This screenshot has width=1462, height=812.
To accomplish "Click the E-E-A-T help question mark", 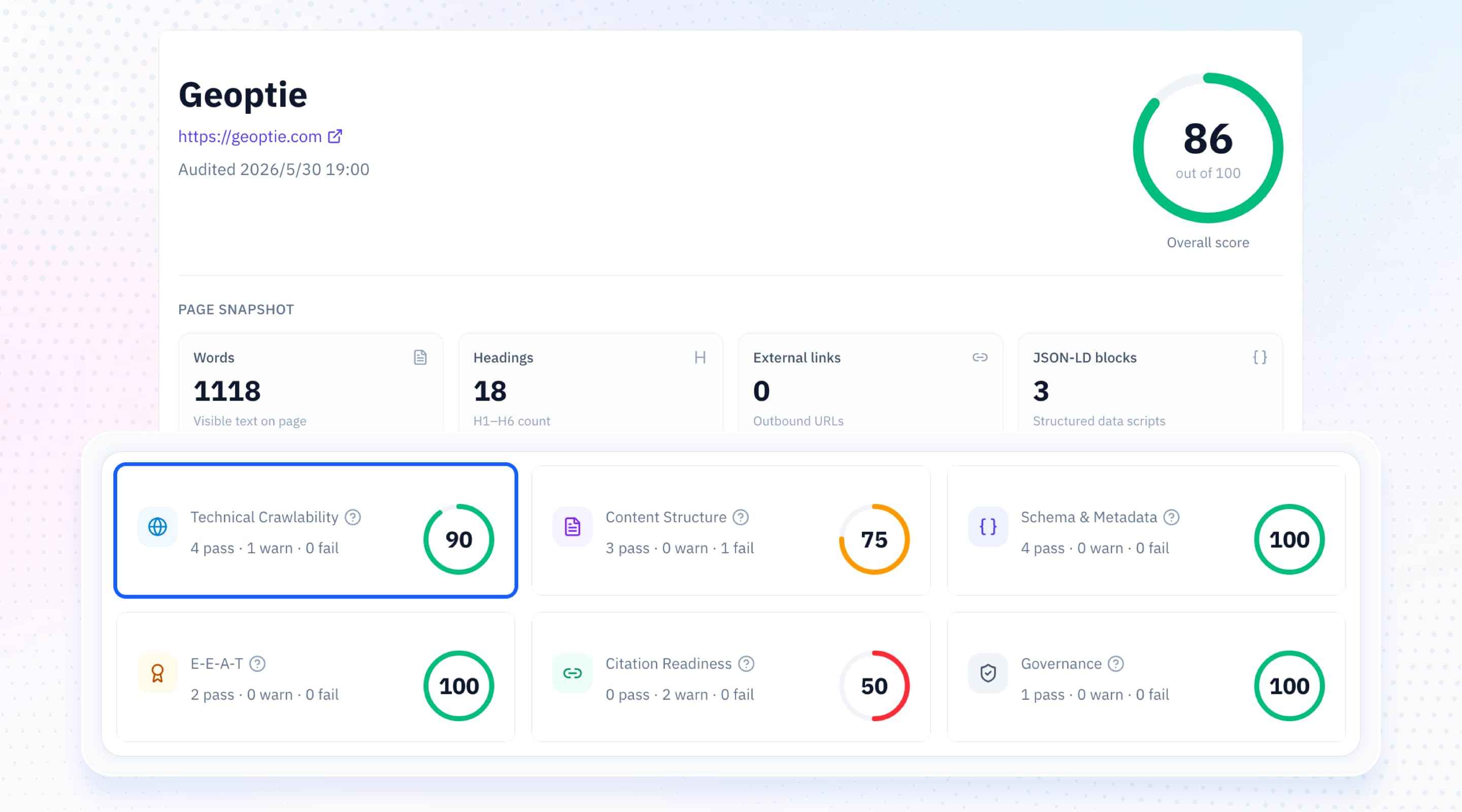I will 257,663.
